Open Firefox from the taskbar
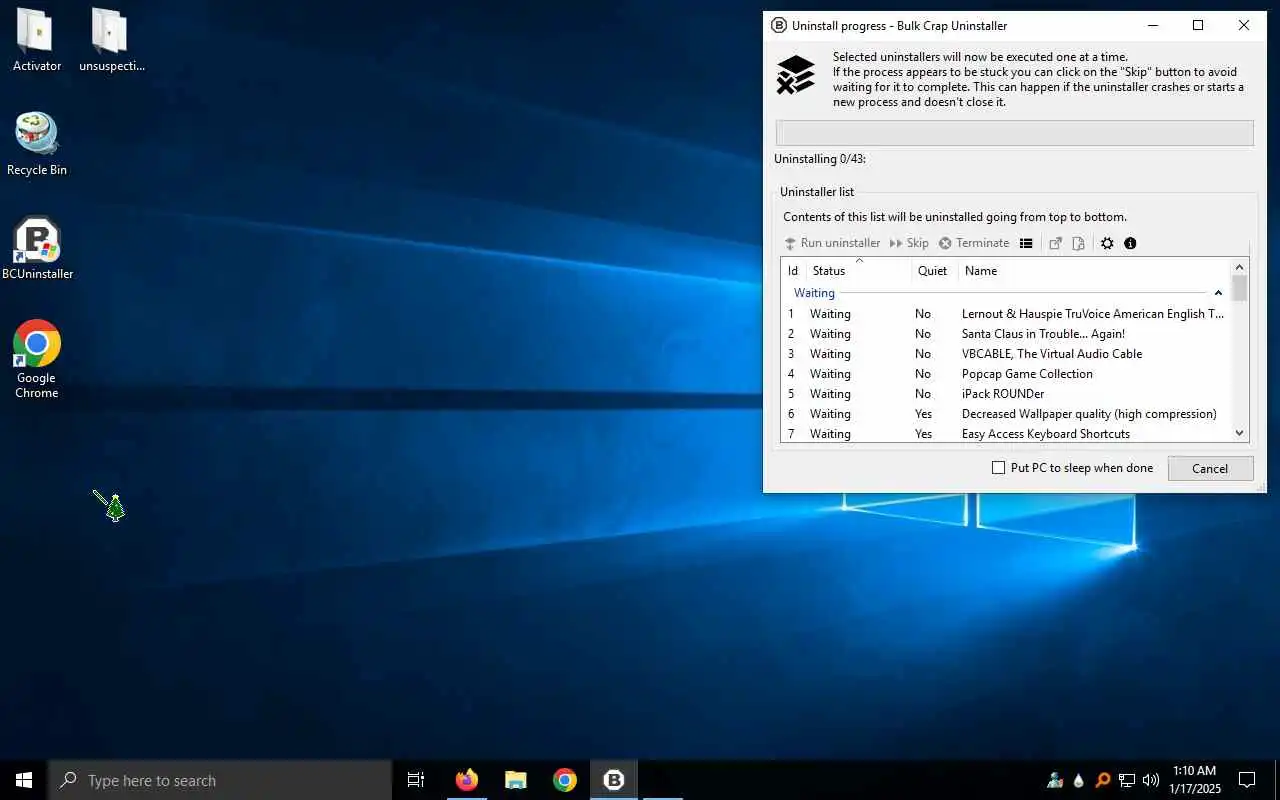Image resolution: width=1280 pixels, height=800 pixels. [x=466, y=780]
